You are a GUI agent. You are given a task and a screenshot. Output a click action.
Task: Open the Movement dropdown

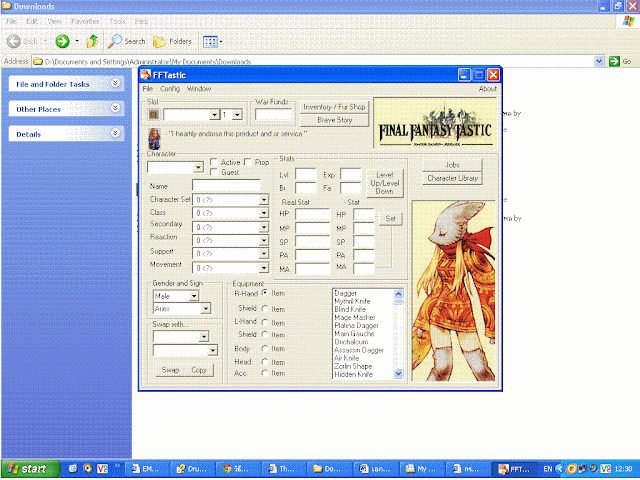pyautogui.click(x=264, y=268)
